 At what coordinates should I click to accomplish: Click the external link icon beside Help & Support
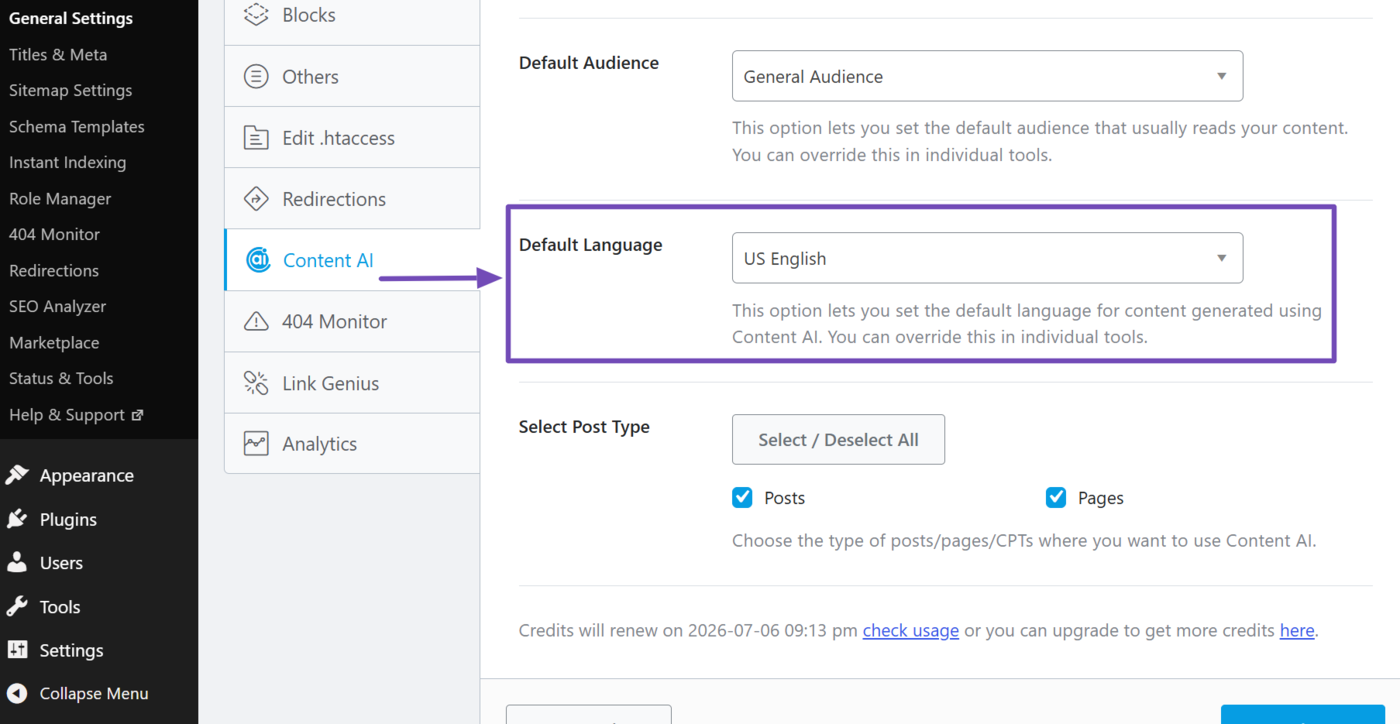point(138,414)
